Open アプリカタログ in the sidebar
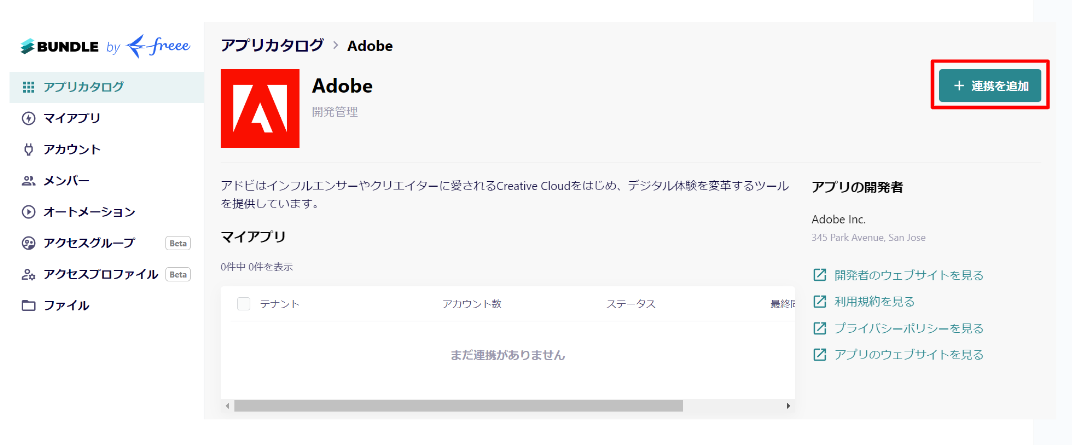Image resolution: width=1072 pixels, height=445 pixels. point(107,87)
